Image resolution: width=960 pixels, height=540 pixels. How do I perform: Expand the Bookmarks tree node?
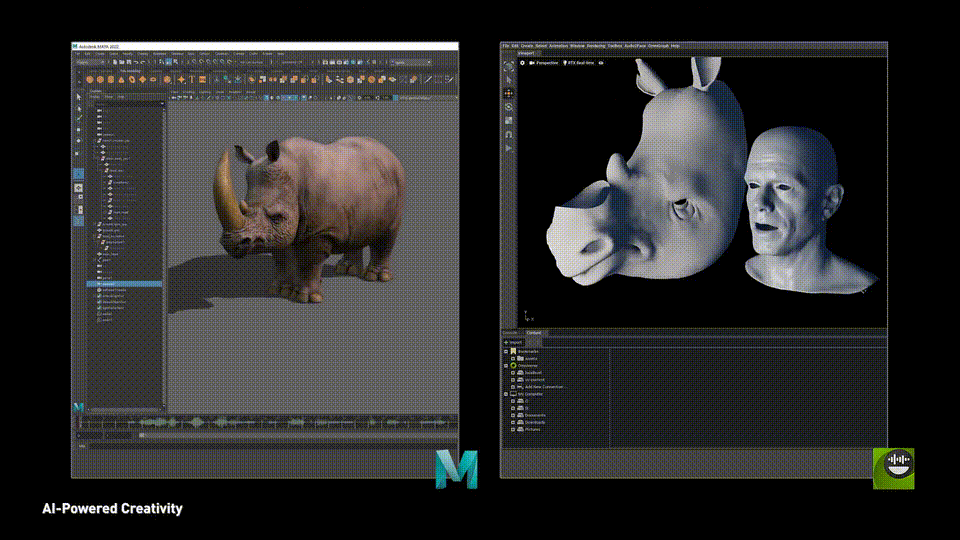pos(506,352)
